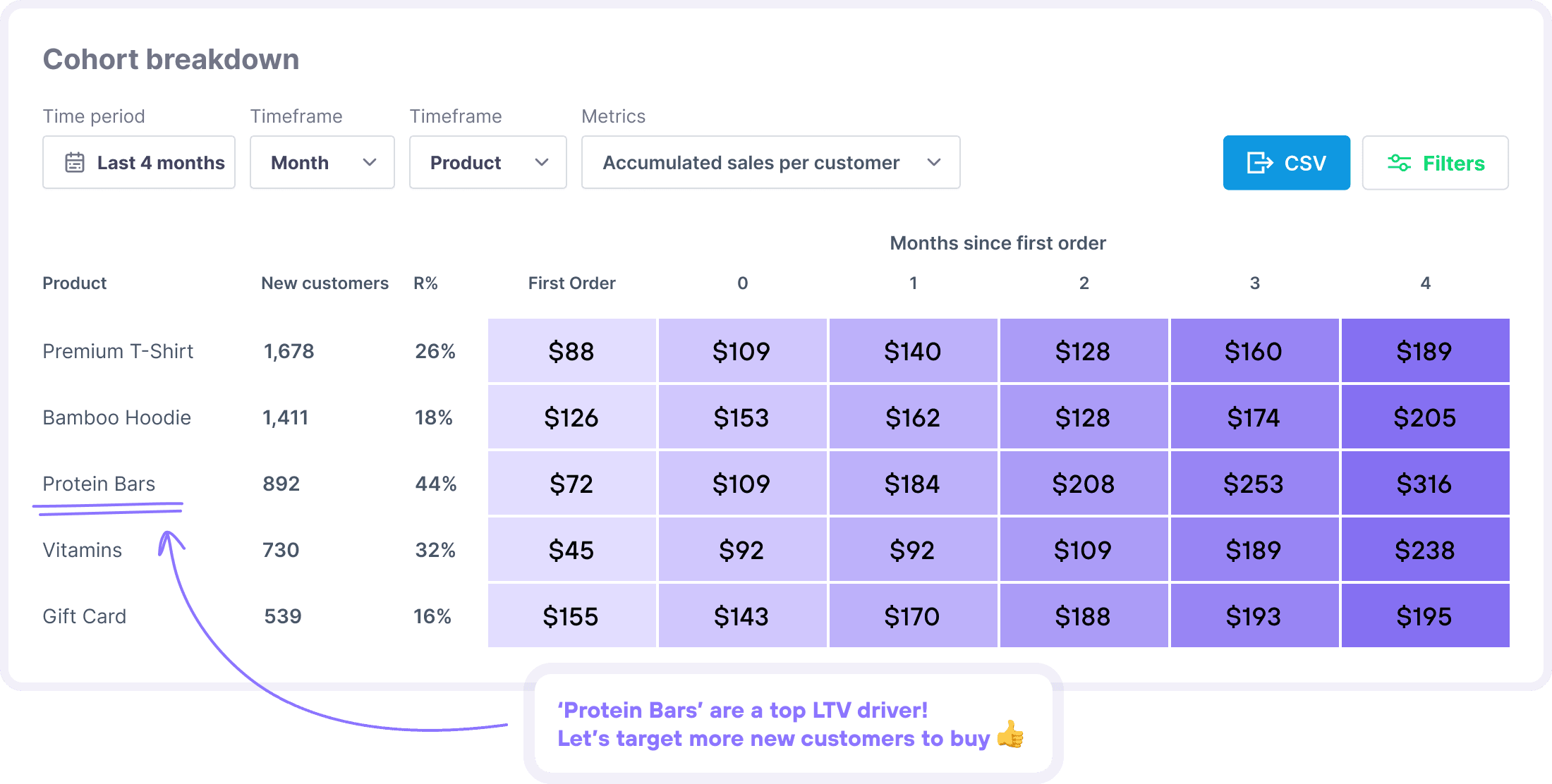Click the First Order column header
Image resolution: width=1552 pixels, height=784 pixels.
click(571, 283)
